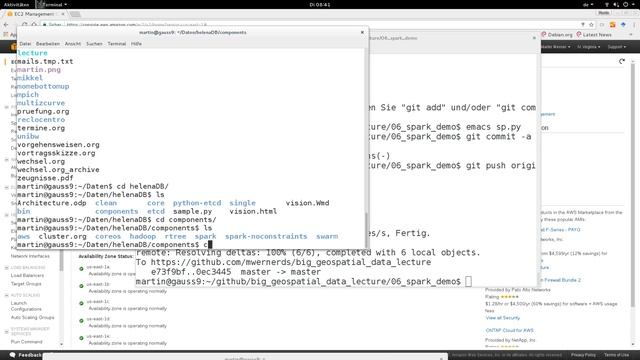Click the us-east-1a green status icon

pos(81,269)
